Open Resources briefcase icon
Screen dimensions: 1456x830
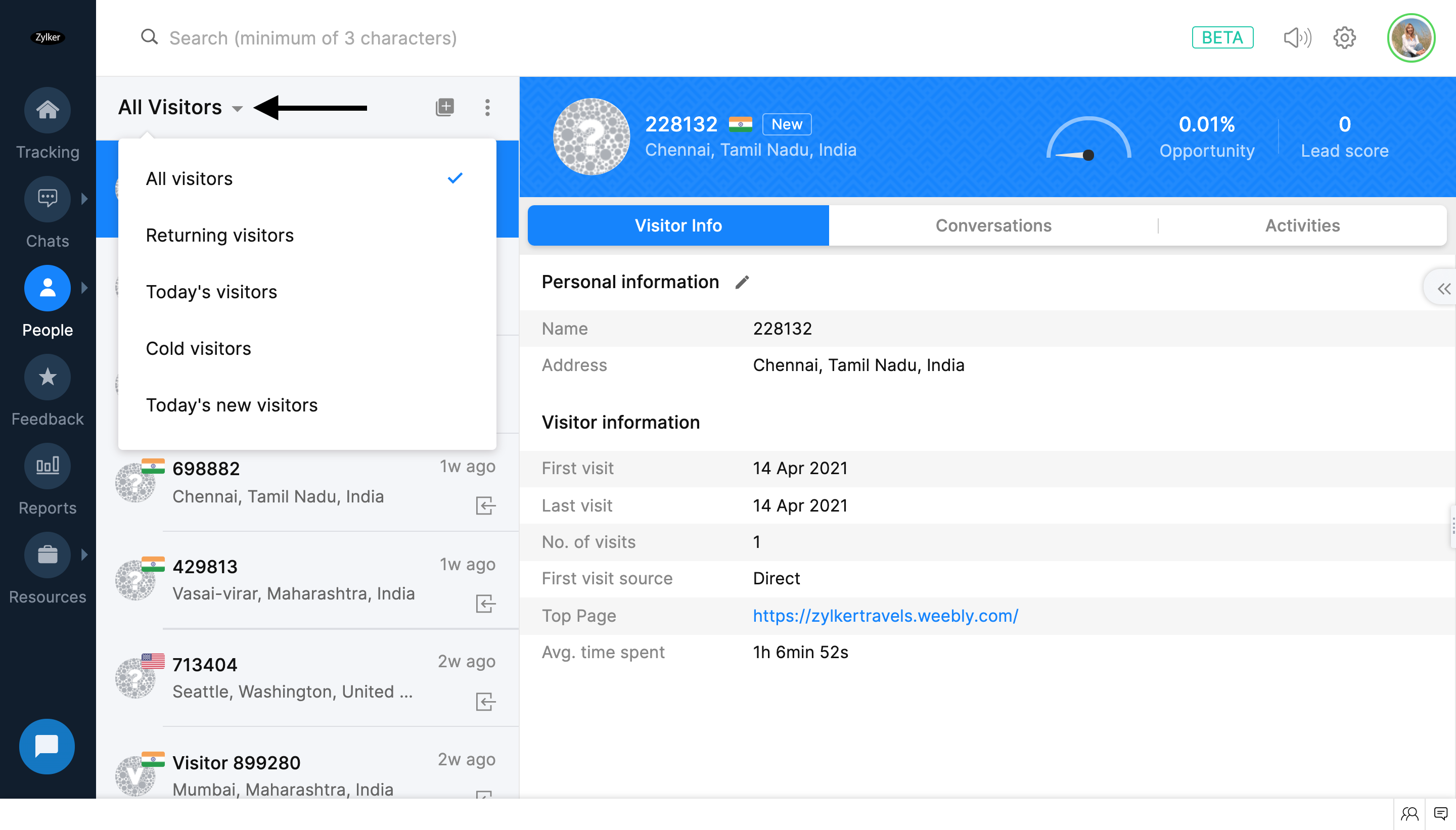(x=48, y=555)
